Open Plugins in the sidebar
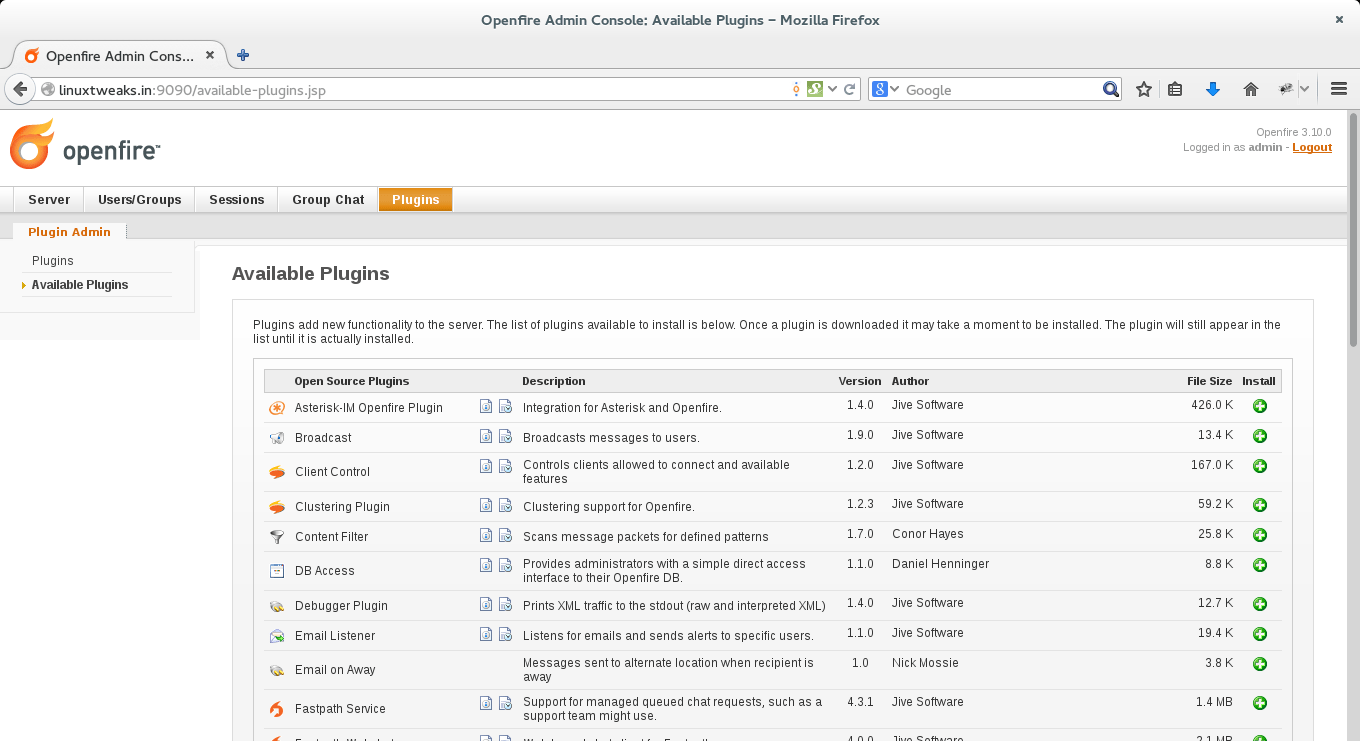Screen dimensions: 1360x741 53,261
